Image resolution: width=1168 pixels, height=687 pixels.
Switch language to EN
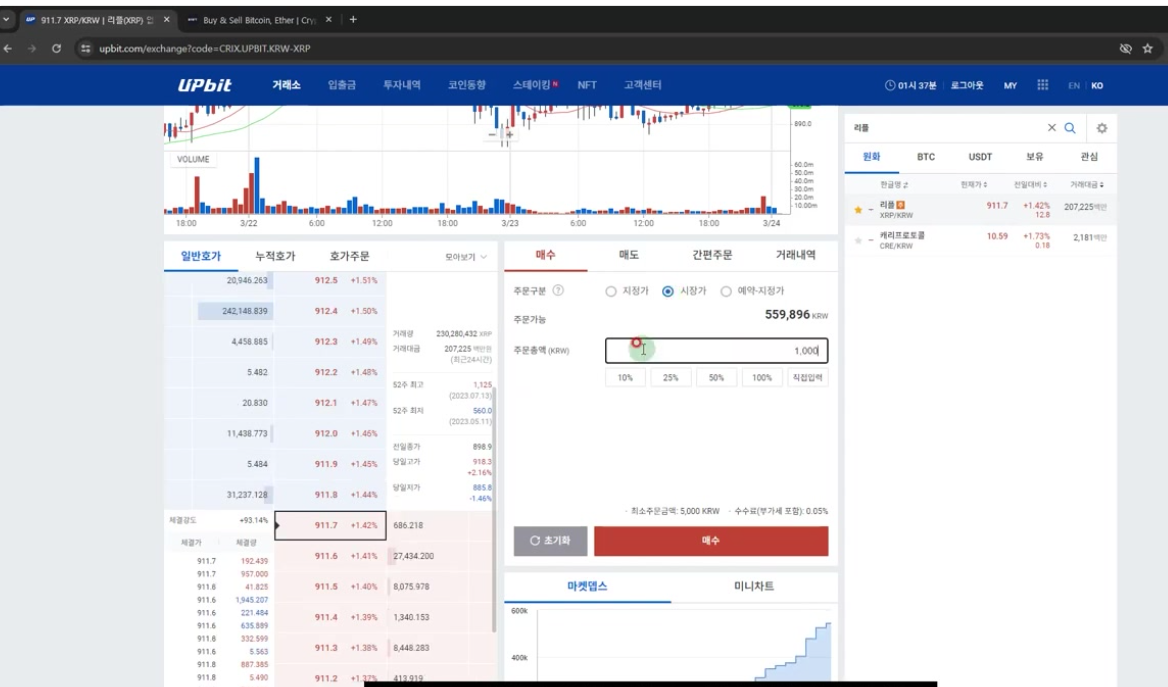(1073, 86)
